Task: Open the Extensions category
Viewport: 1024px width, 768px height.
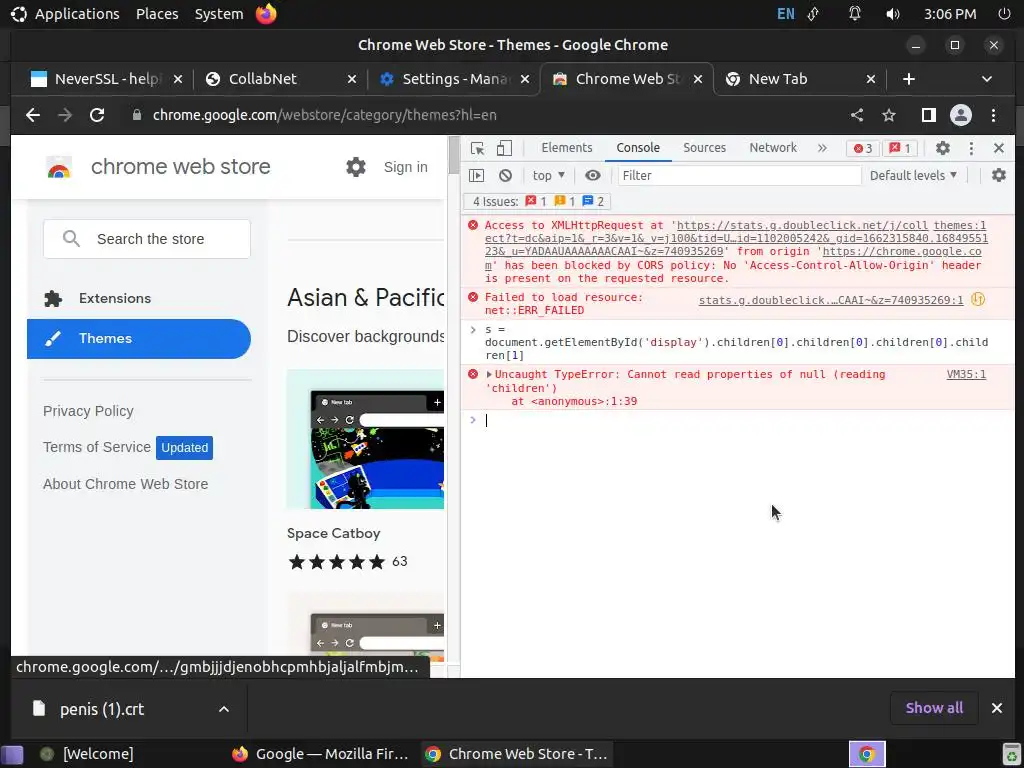Action: point(138,298)
